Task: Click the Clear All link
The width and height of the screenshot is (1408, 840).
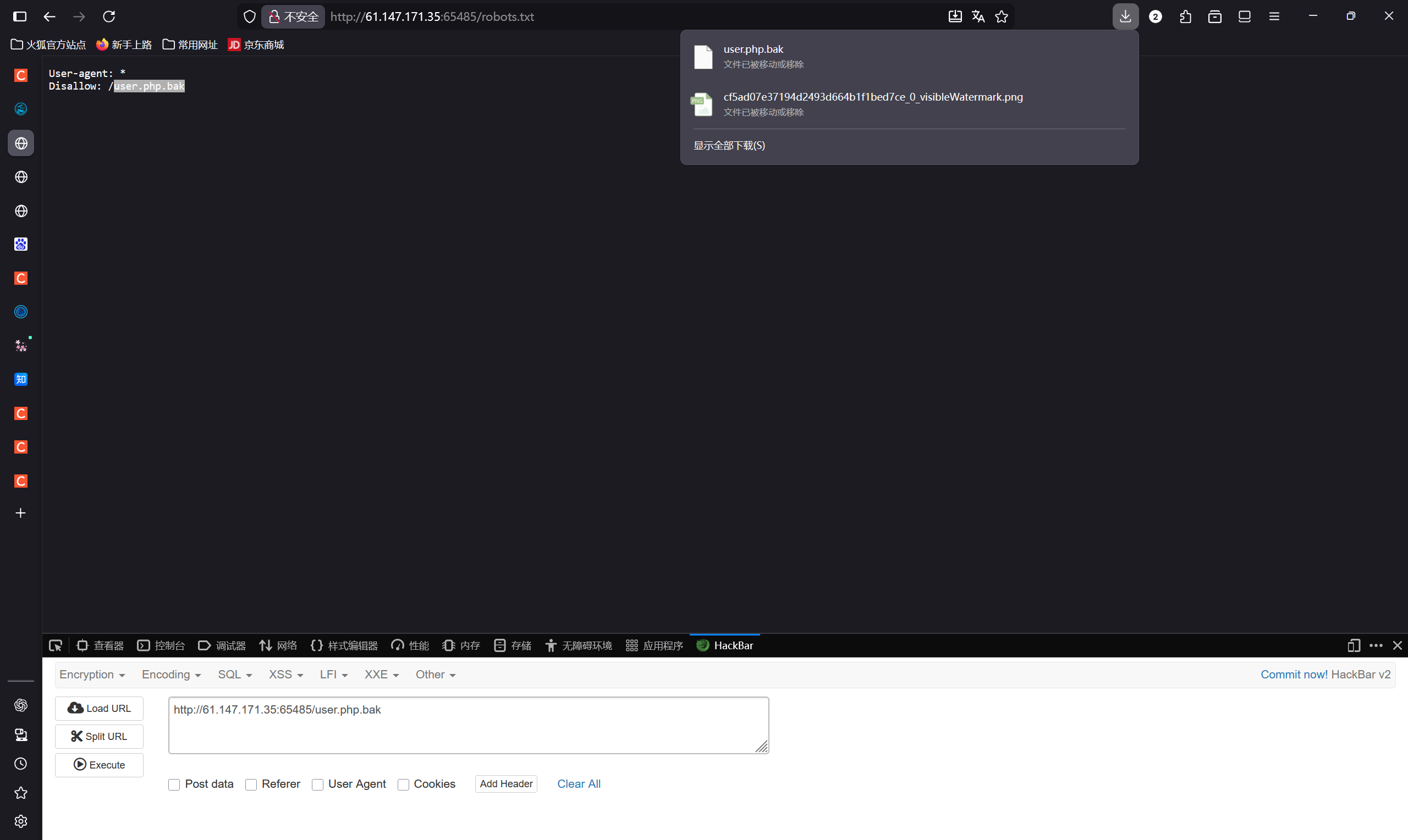Action: 579,784
